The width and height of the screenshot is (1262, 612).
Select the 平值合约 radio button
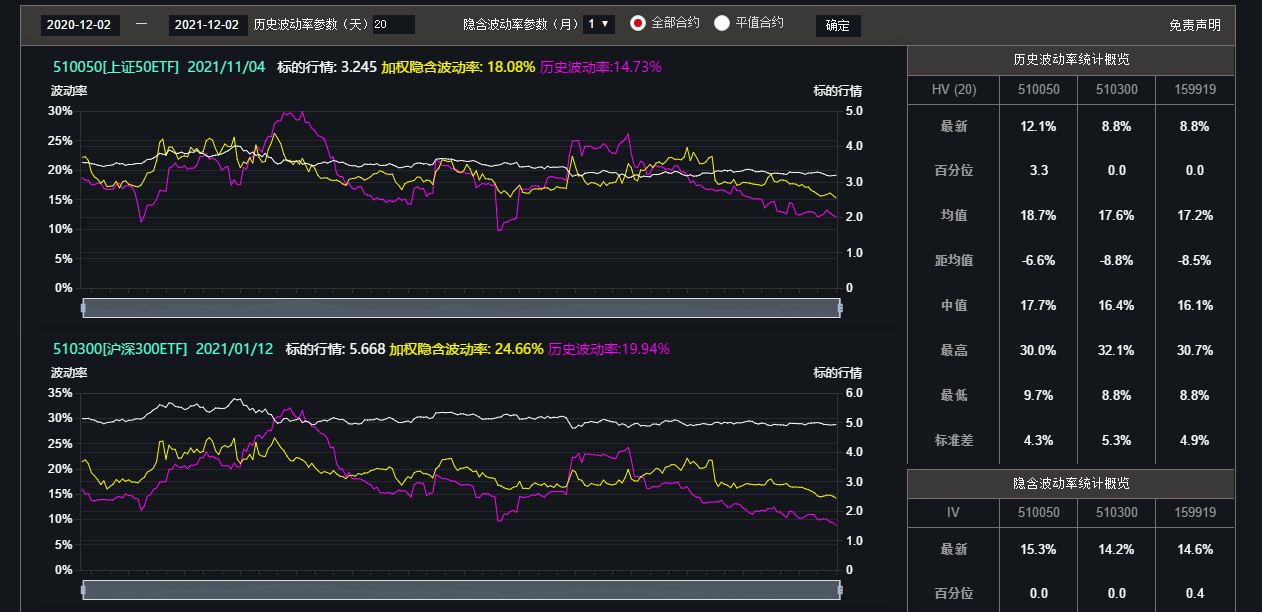[722, 23]
